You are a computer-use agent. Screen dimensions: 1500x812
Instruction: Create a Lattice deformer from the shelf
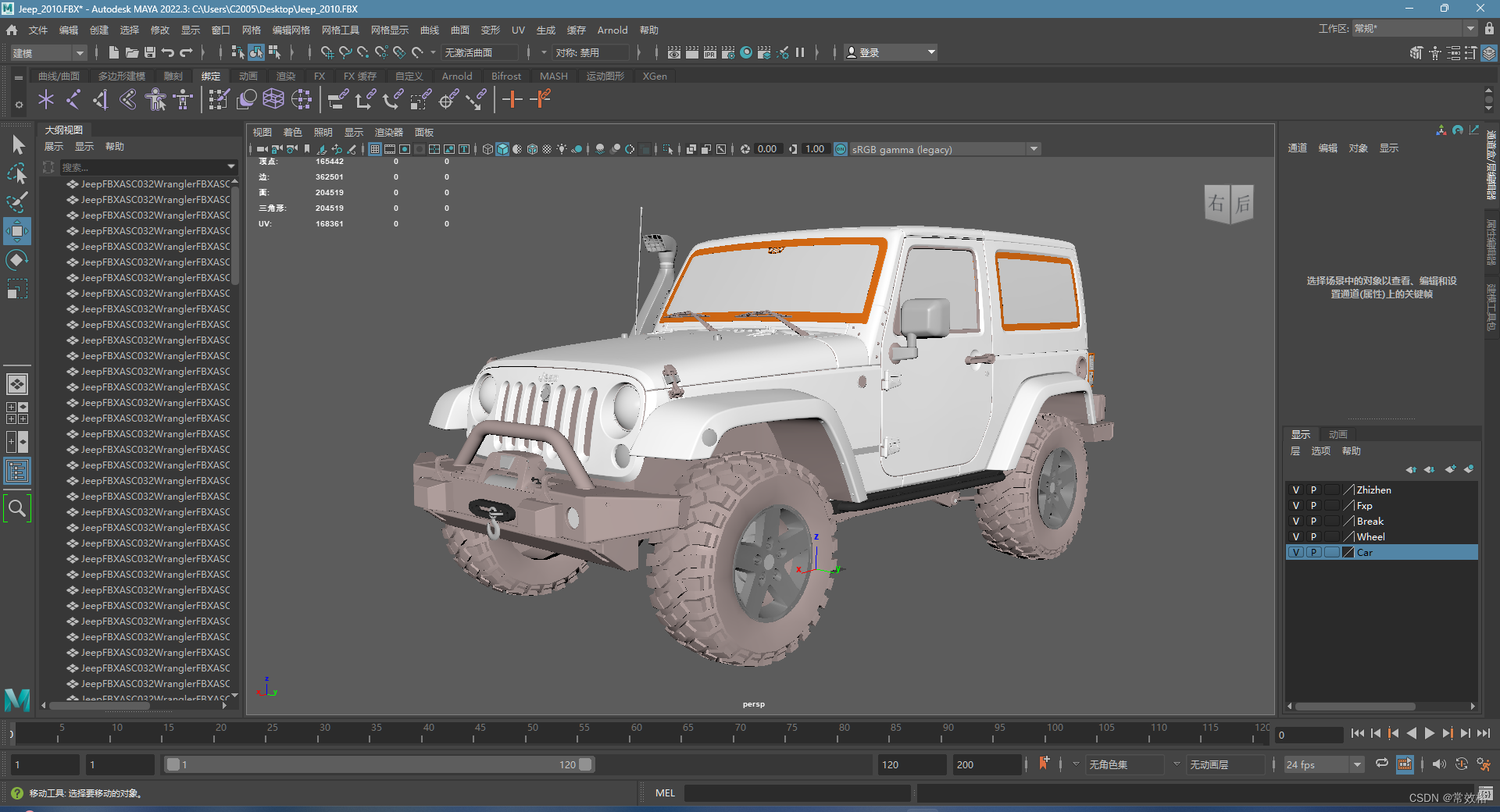273,99
